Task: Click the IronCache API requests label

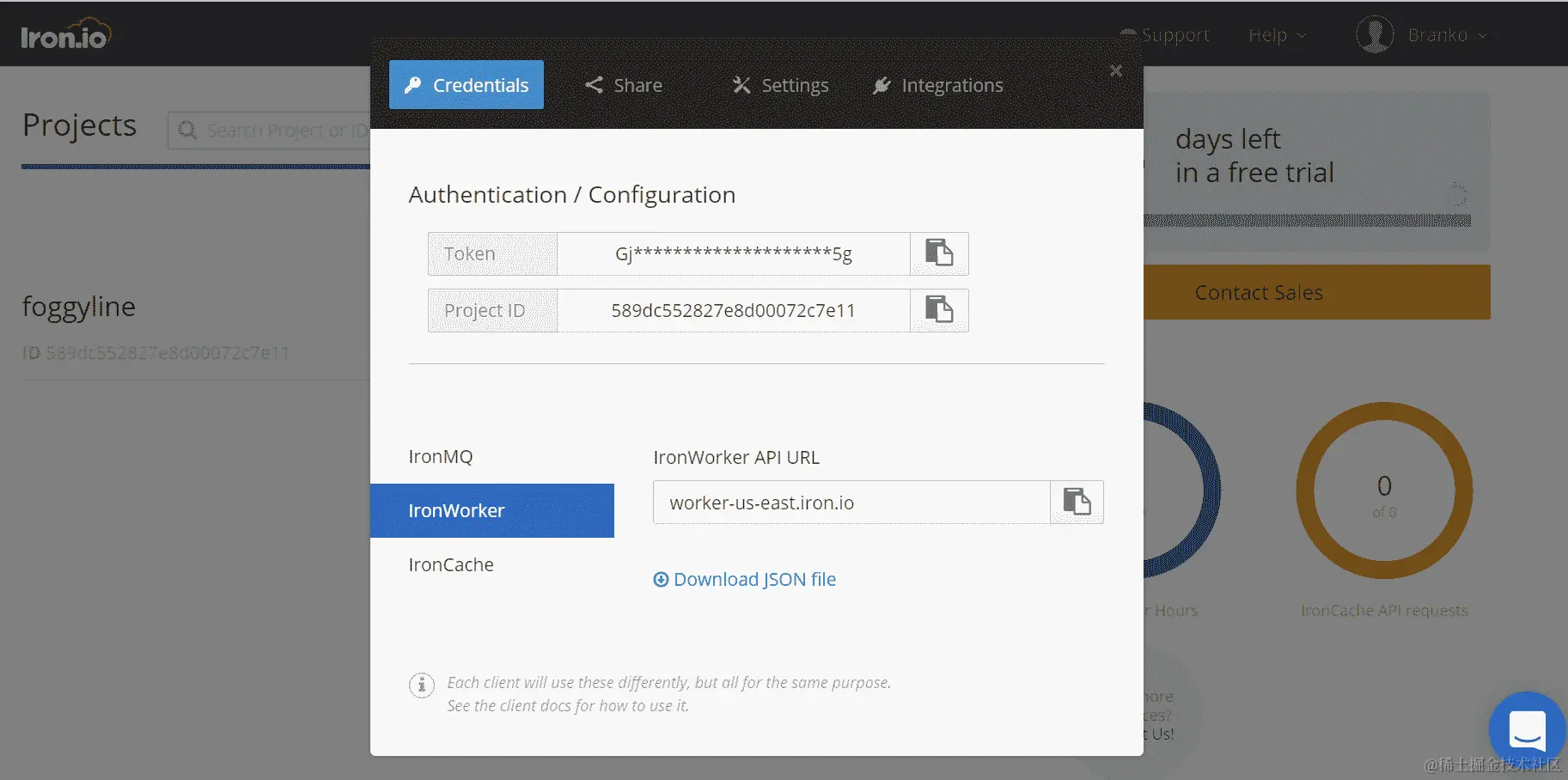Action: click(x=1384, y=611)
